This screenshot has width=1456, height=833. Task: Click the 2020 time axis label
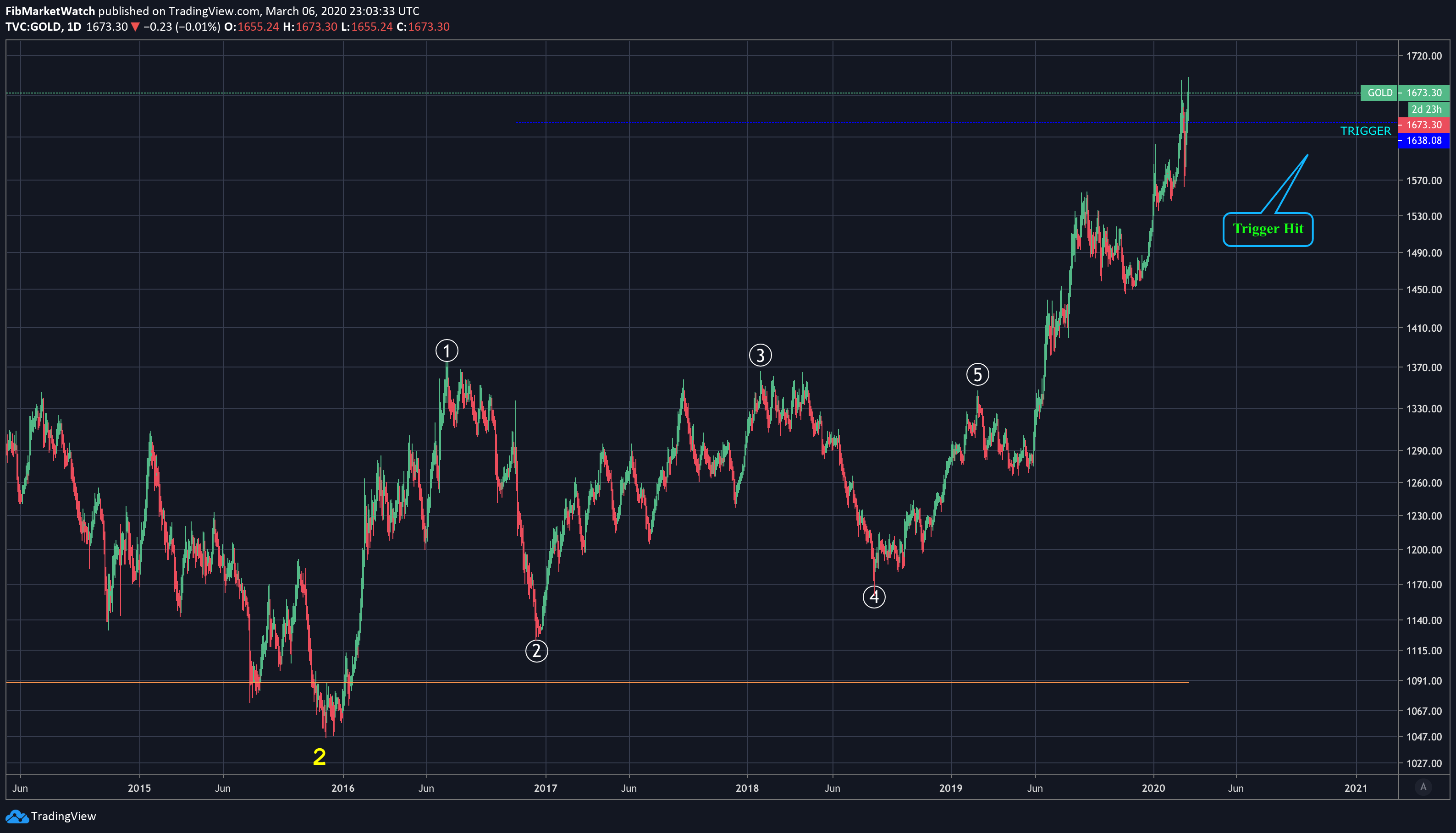coord(1153,789)
